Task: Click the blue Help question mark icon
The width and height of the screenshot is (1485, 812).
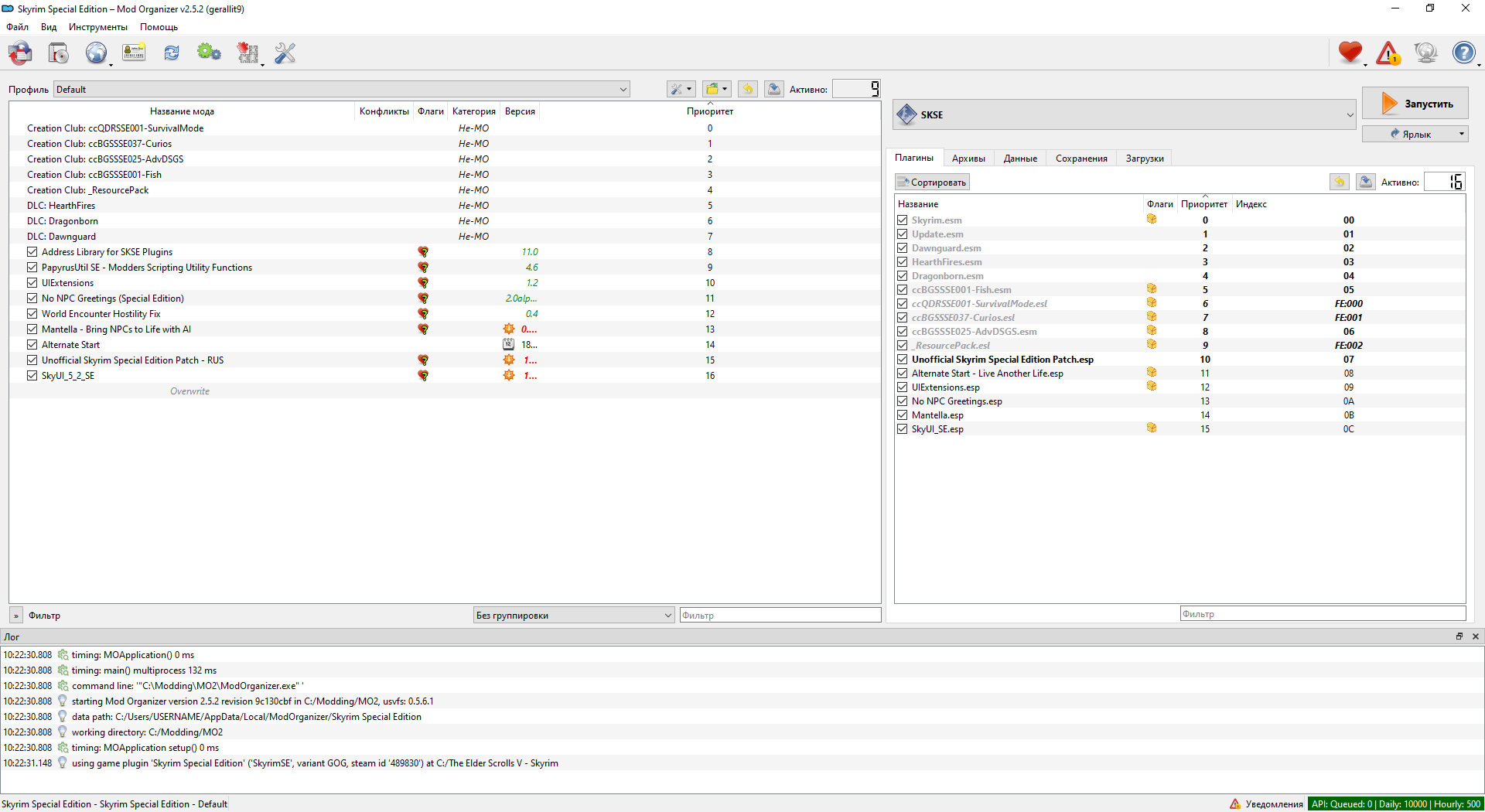Action: click(x=1463, y=53)
